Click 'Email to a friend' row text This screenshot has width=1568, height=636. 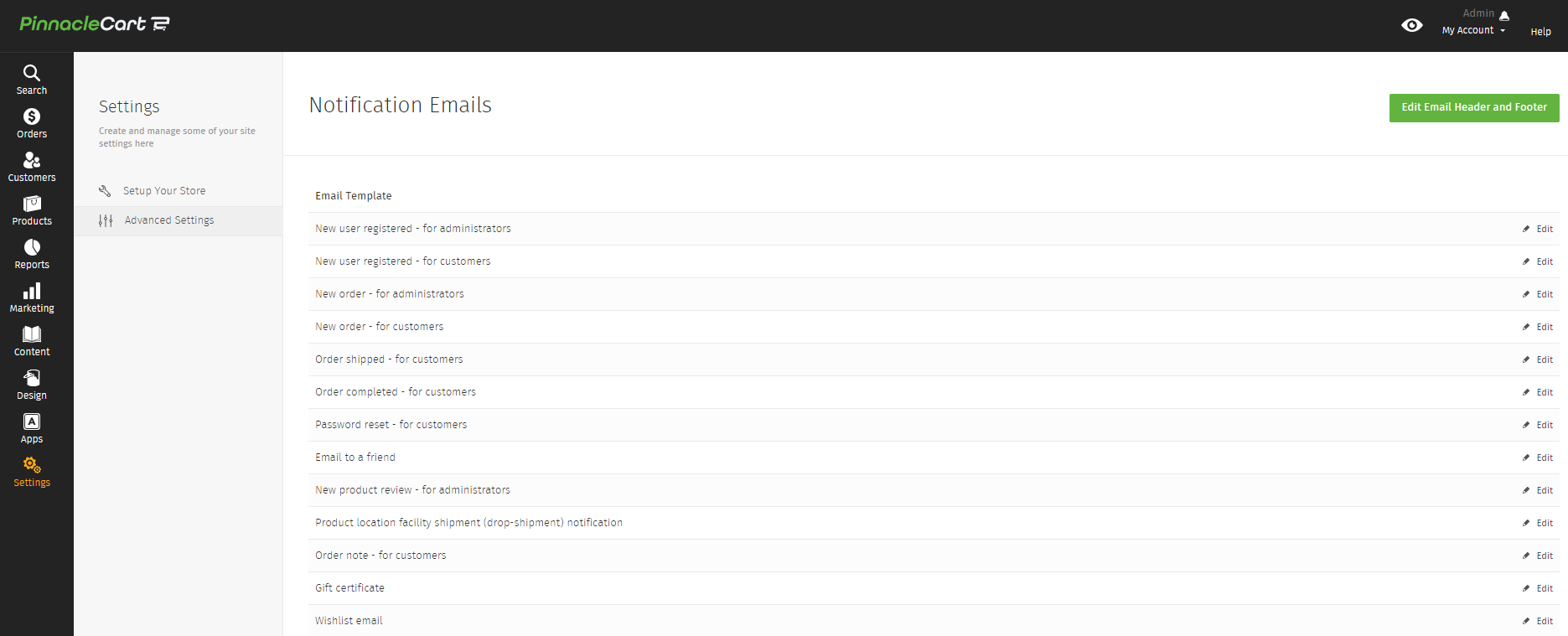tap(355, 458)
